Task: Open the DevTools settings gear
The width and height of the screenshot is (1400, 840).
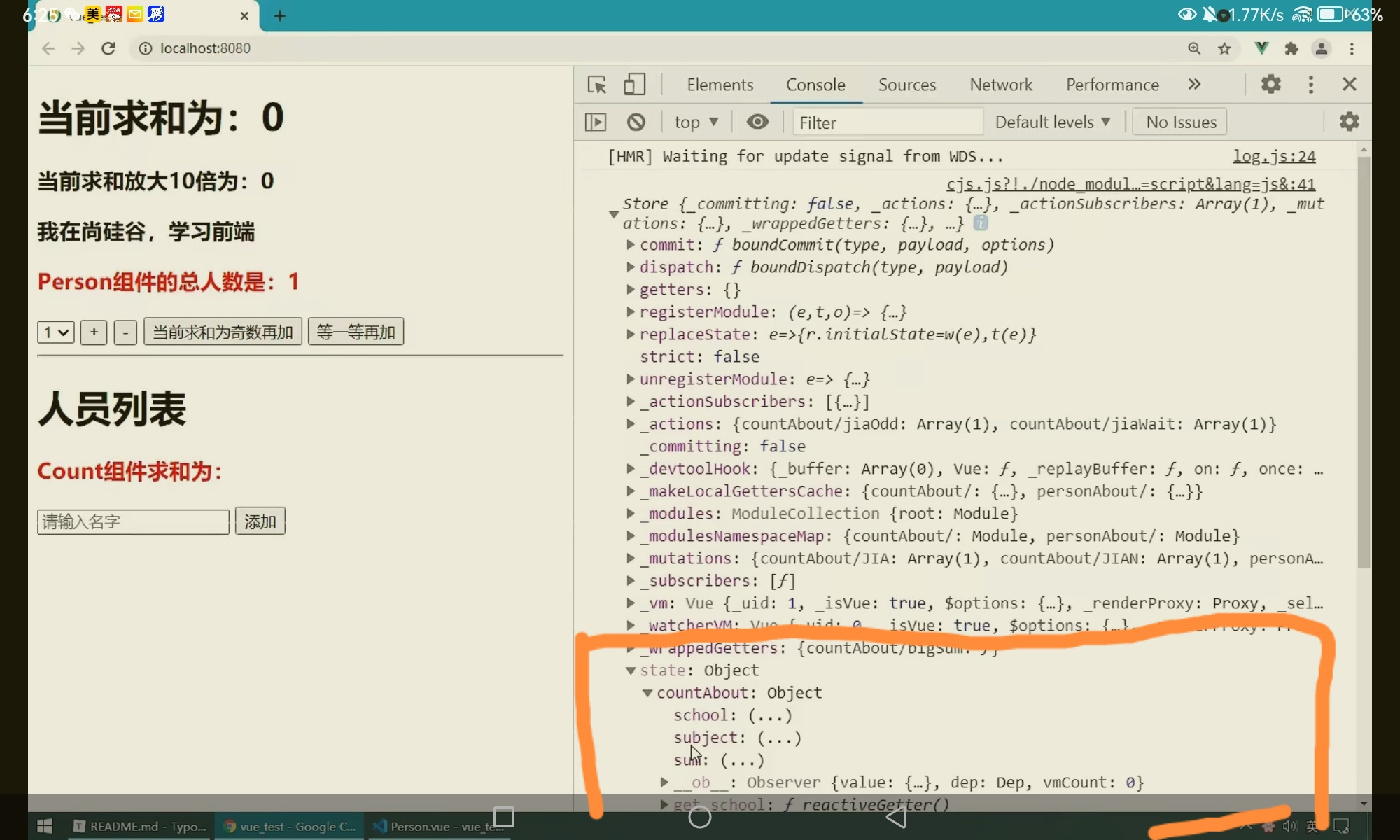Action: pos(1270,85)
